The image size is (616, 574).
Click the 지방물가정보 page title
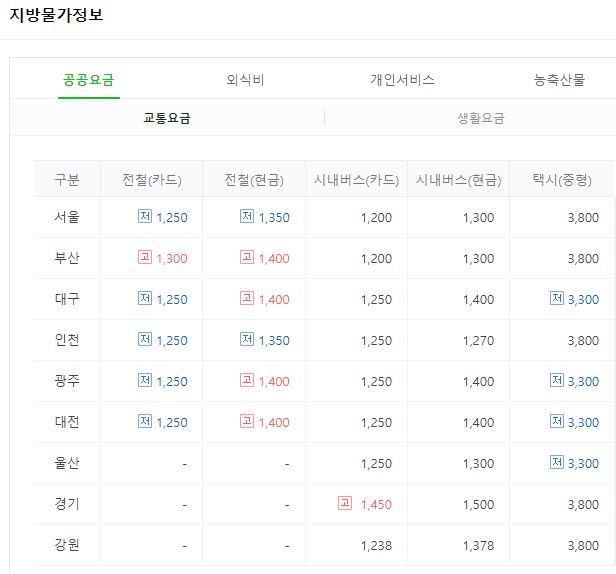[56, 15]
